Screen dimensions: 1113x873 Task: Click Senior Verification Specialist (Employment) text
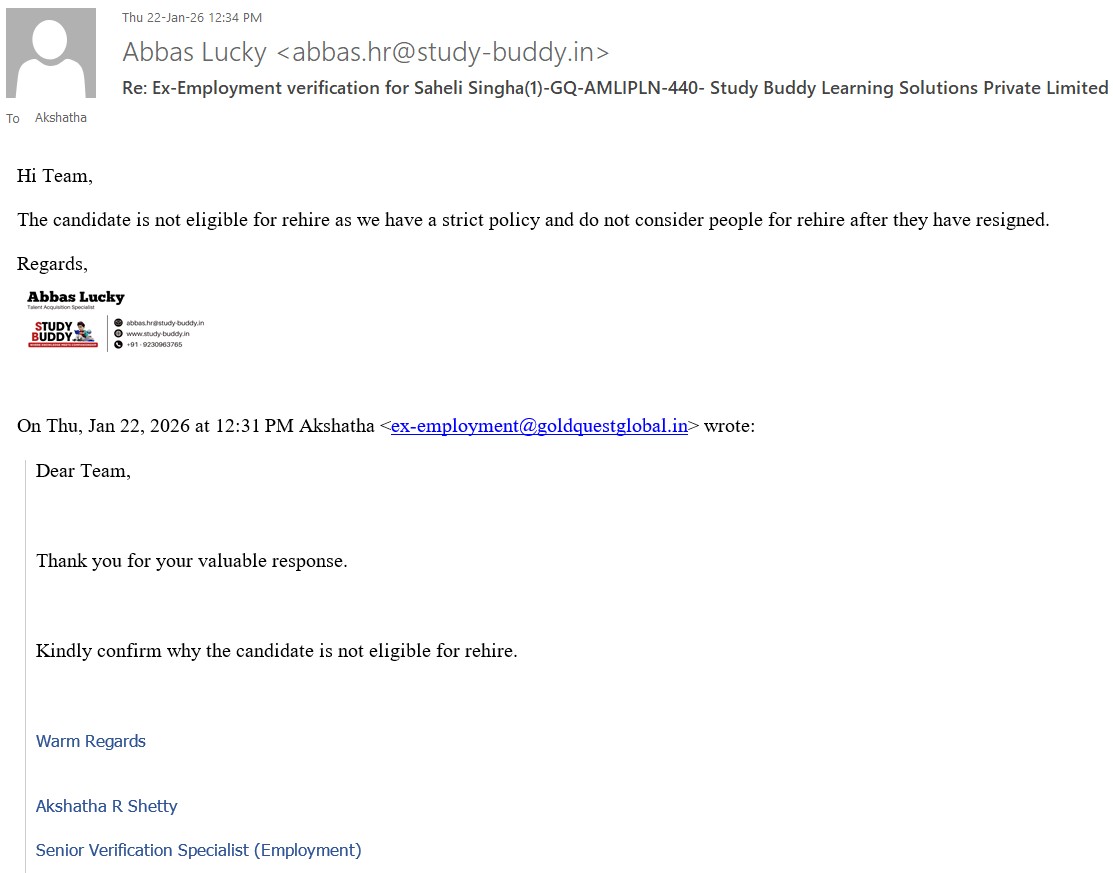point(198,850)
